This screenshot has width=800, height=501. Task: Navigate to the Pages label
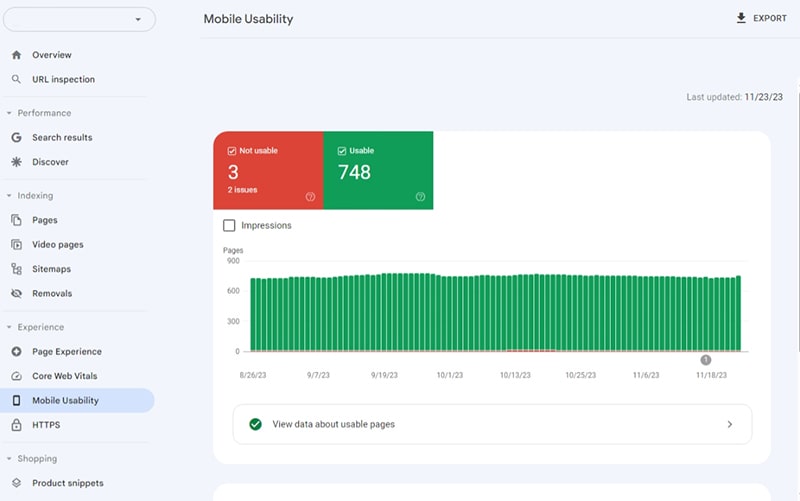point(44,220)
